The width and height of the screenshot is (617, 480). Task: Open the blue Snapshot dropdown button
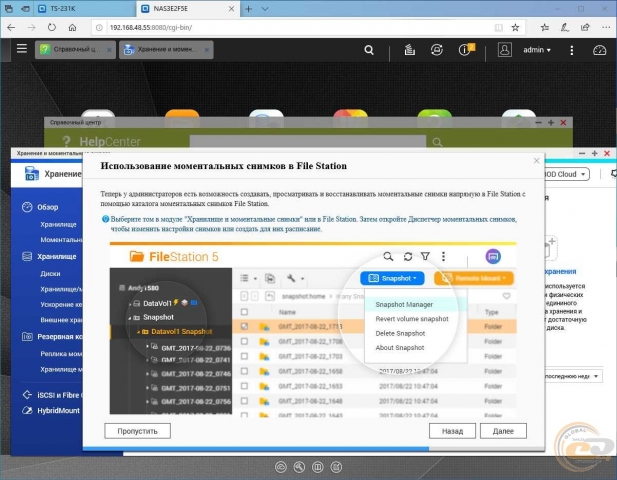coord(392,278)
